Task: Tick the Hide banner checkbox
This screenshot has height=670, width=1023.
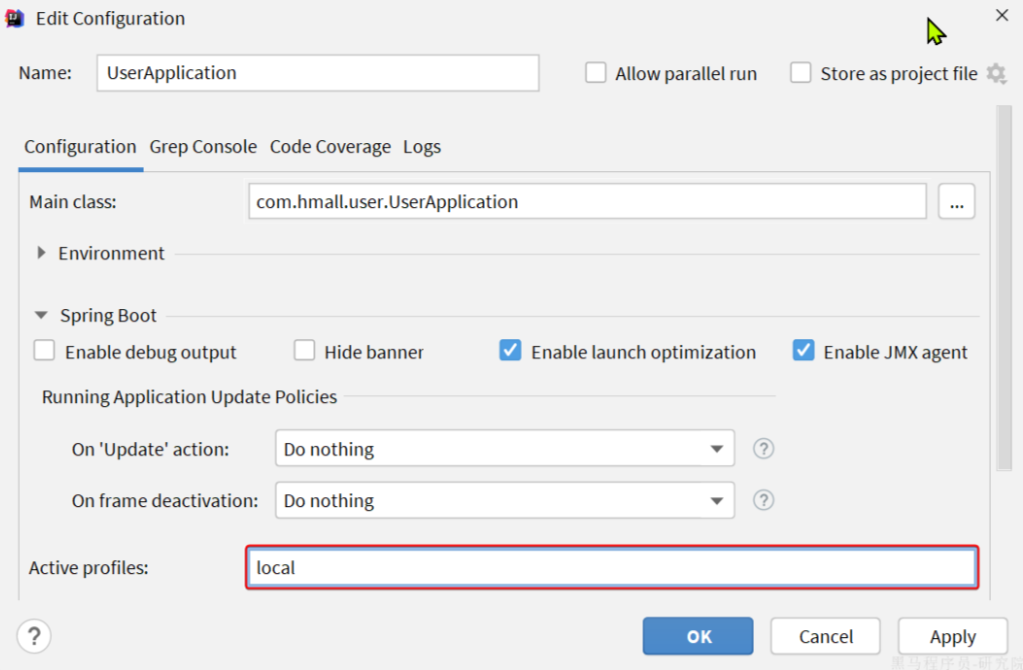Action: 304,351
